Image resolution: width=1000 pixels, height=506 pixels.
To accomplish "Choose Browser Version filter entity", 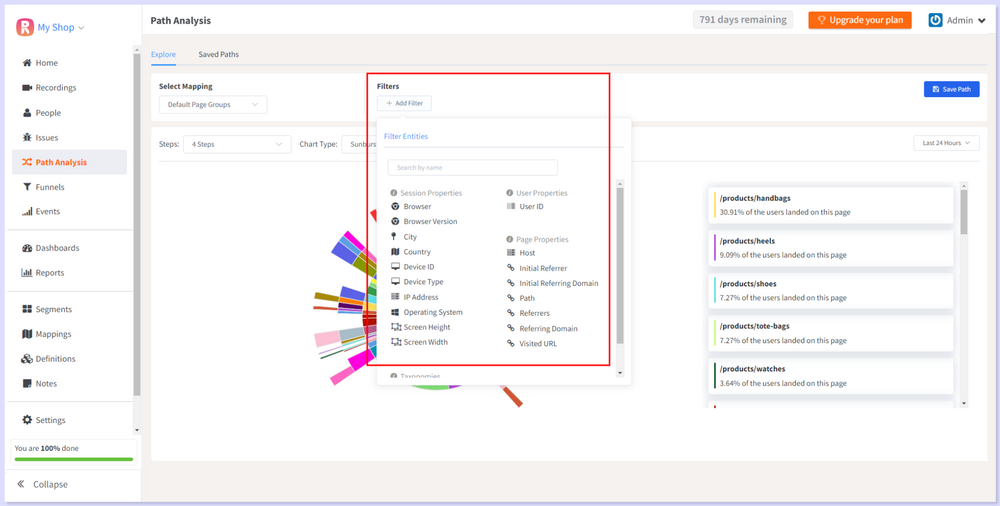I will tap(424, 221).
